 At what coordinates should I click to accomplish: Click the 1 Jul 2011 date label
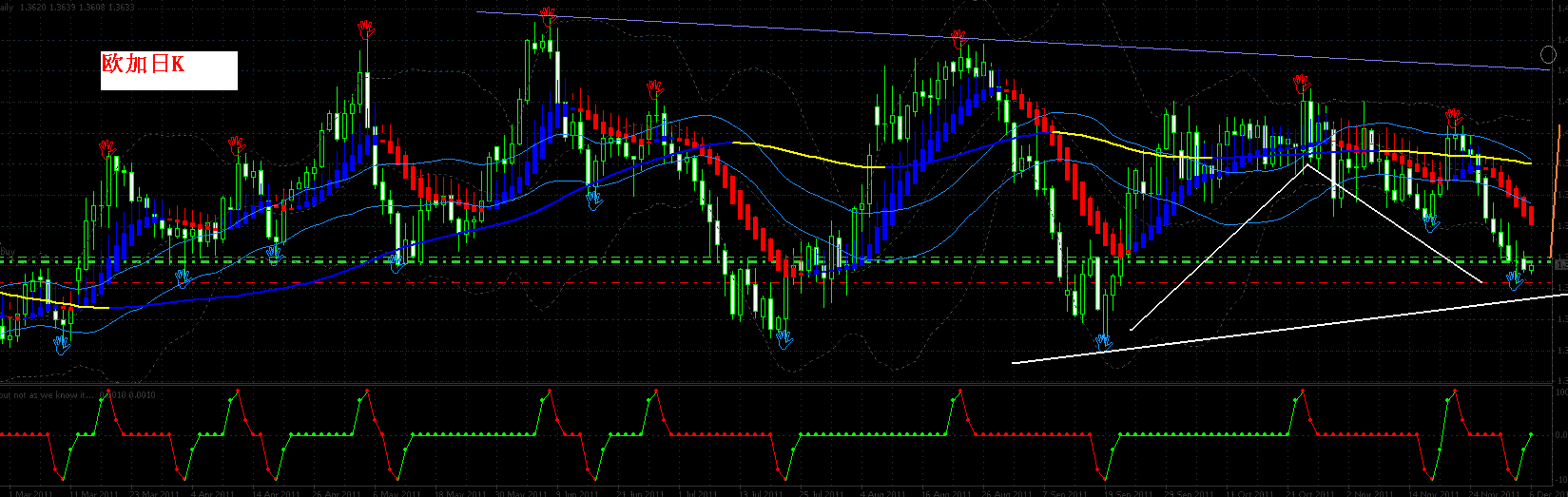pos(699,493)
